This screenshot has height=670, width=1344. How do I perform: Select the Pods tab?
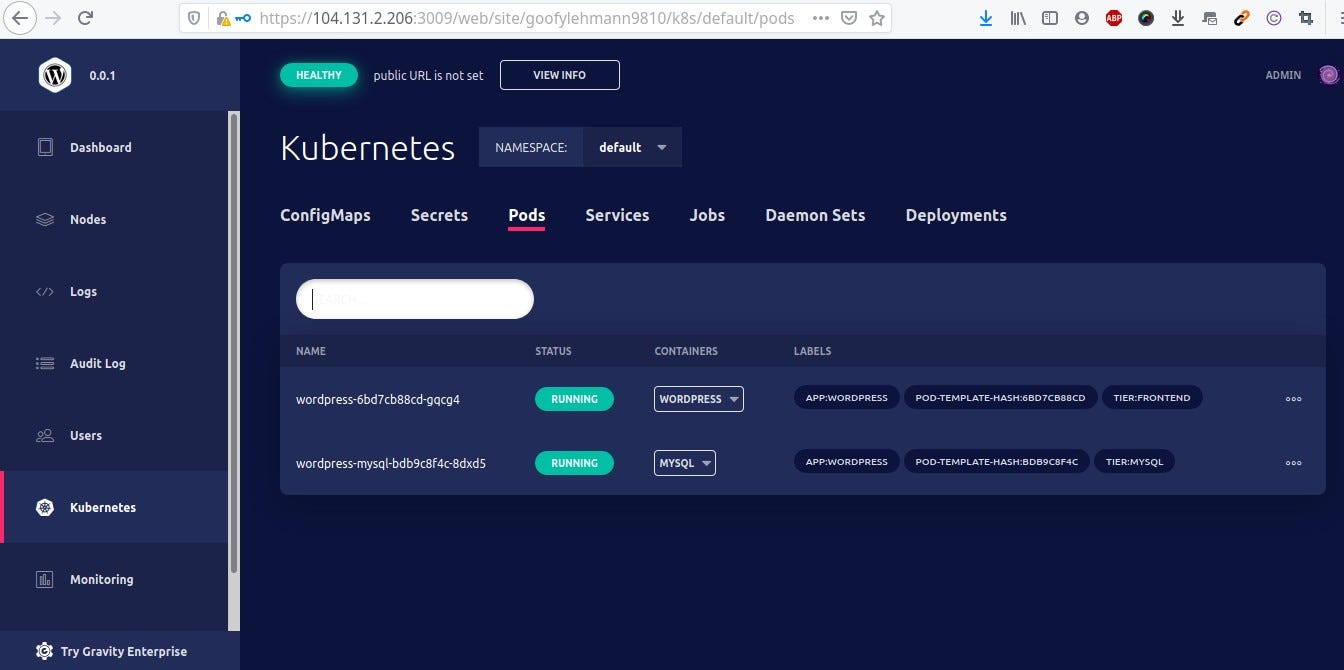[x=527, y=215]
